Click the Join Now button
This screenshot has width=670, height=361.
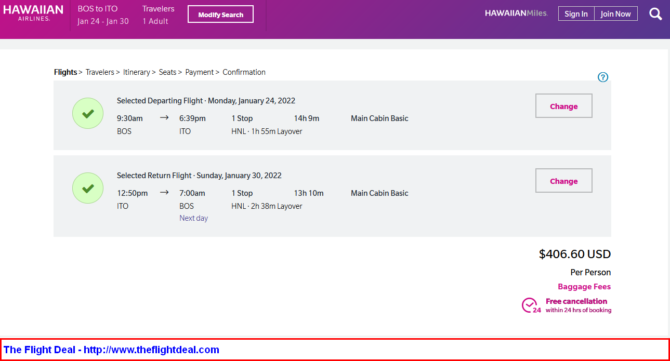coord(616,14)
